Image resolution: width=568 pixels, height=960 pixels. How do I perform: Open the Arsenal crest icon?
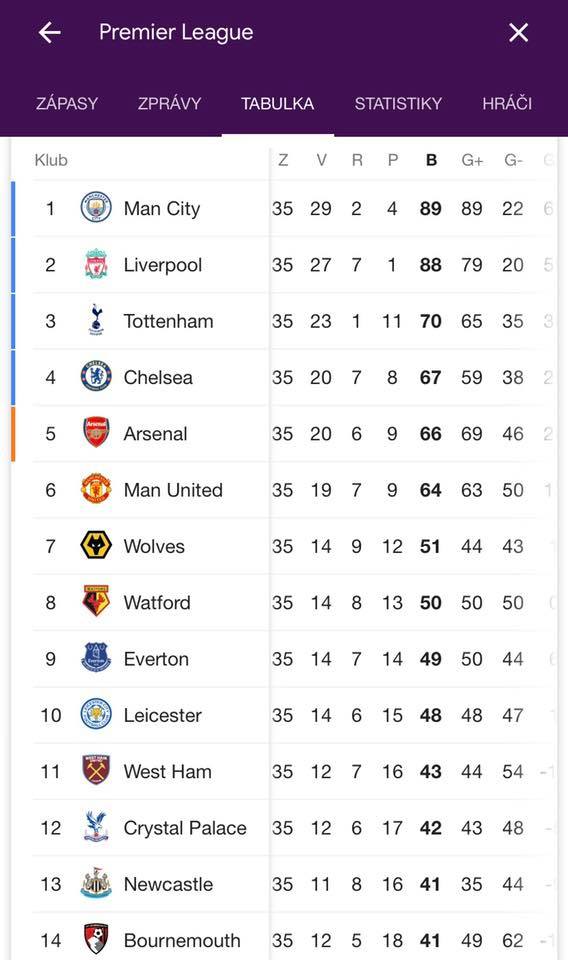[96, 432]
